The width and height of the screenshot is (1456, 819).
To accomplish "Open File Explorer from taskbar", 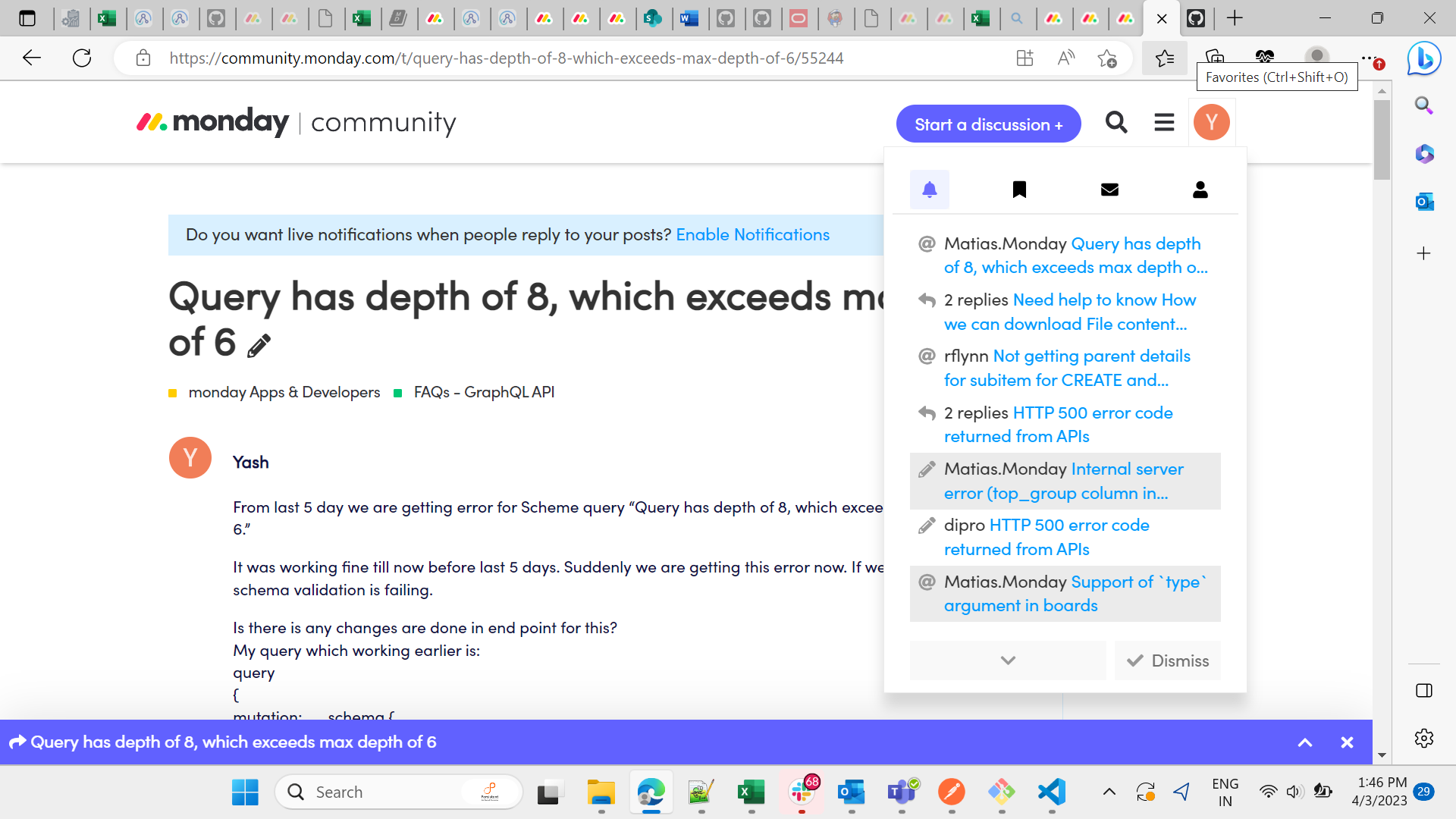I will (x=601, y=792).
